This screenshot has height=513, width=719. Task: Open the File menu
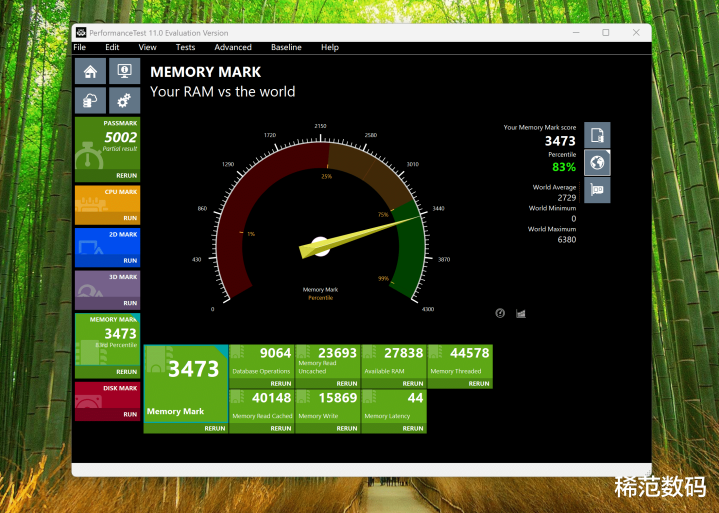[80, 47]
